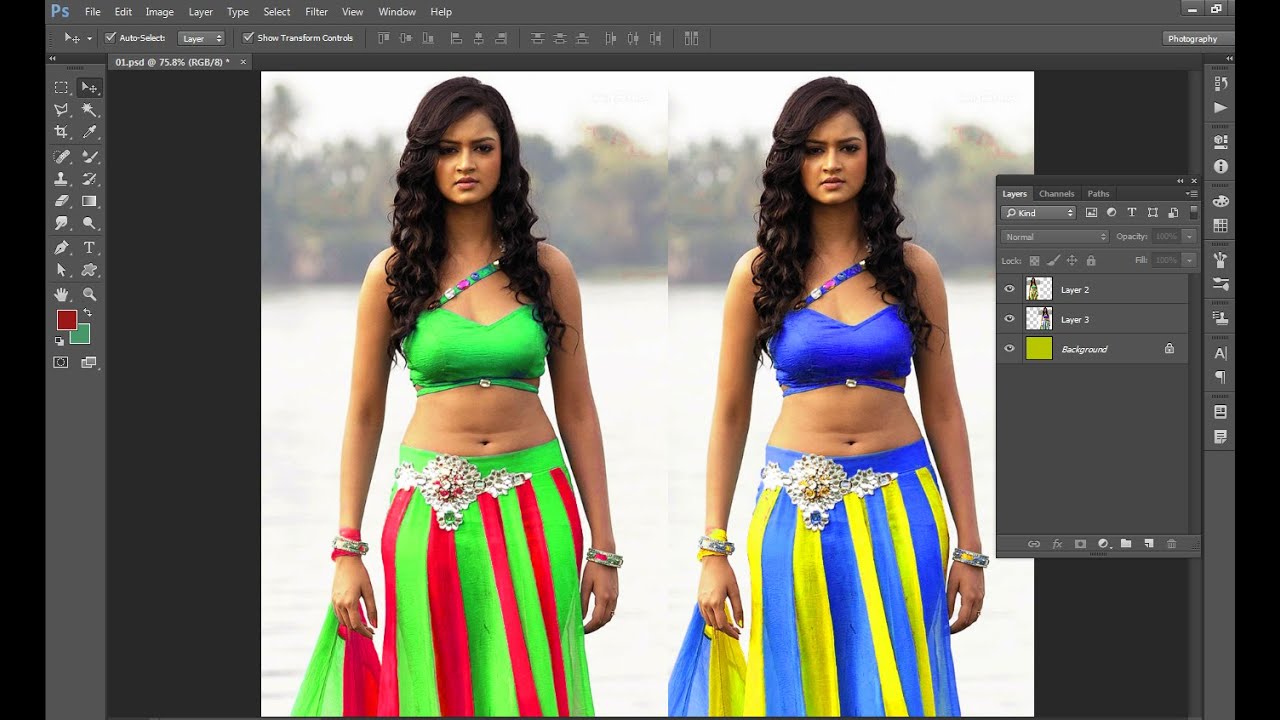The image size is (1280, 720).
Task: Select the Polygonal Lasso tool
Action: (61, 109)
